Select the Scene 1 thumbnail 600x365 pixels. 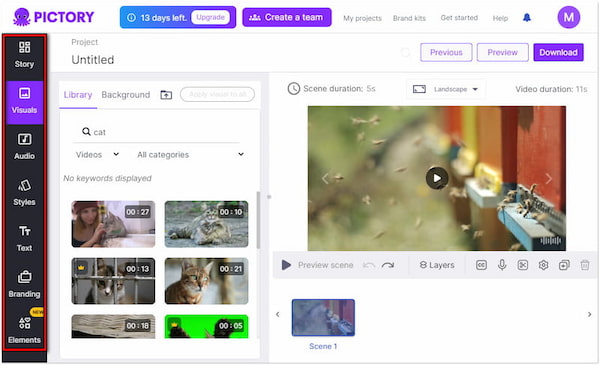tap(323, 318)
